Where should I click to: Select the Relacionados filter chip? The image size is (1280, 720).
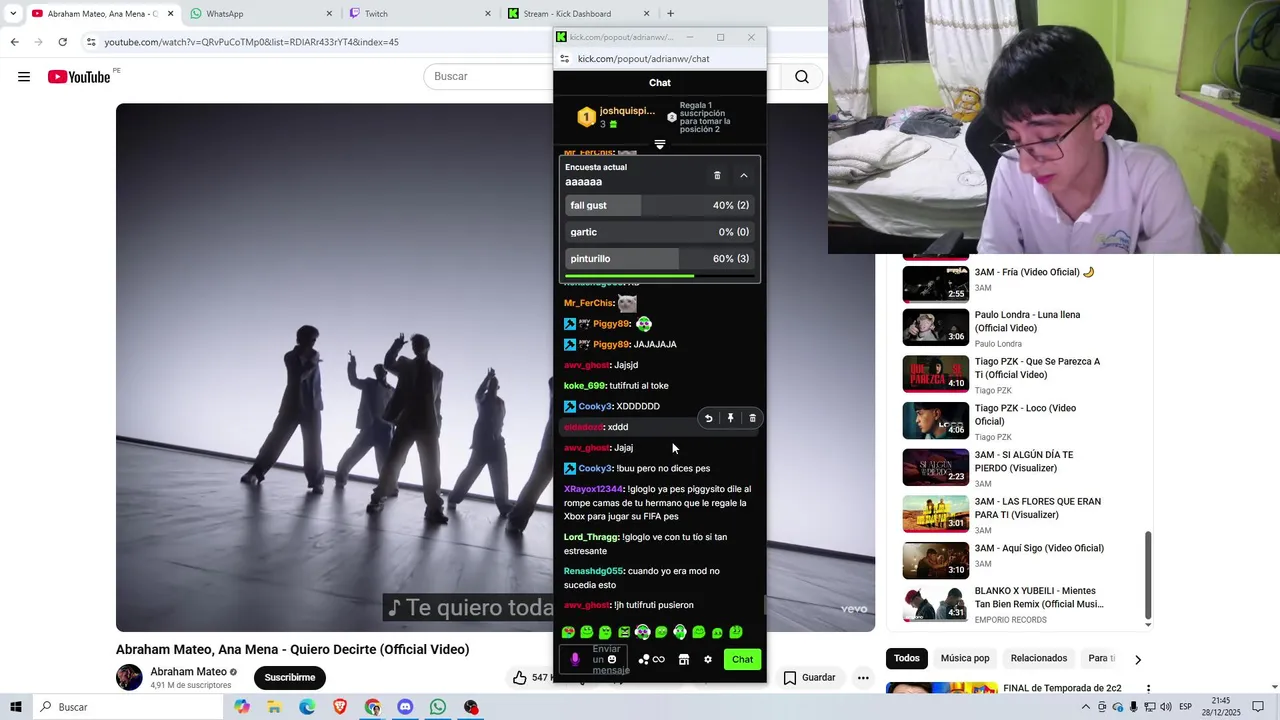tap(1039, 658)
